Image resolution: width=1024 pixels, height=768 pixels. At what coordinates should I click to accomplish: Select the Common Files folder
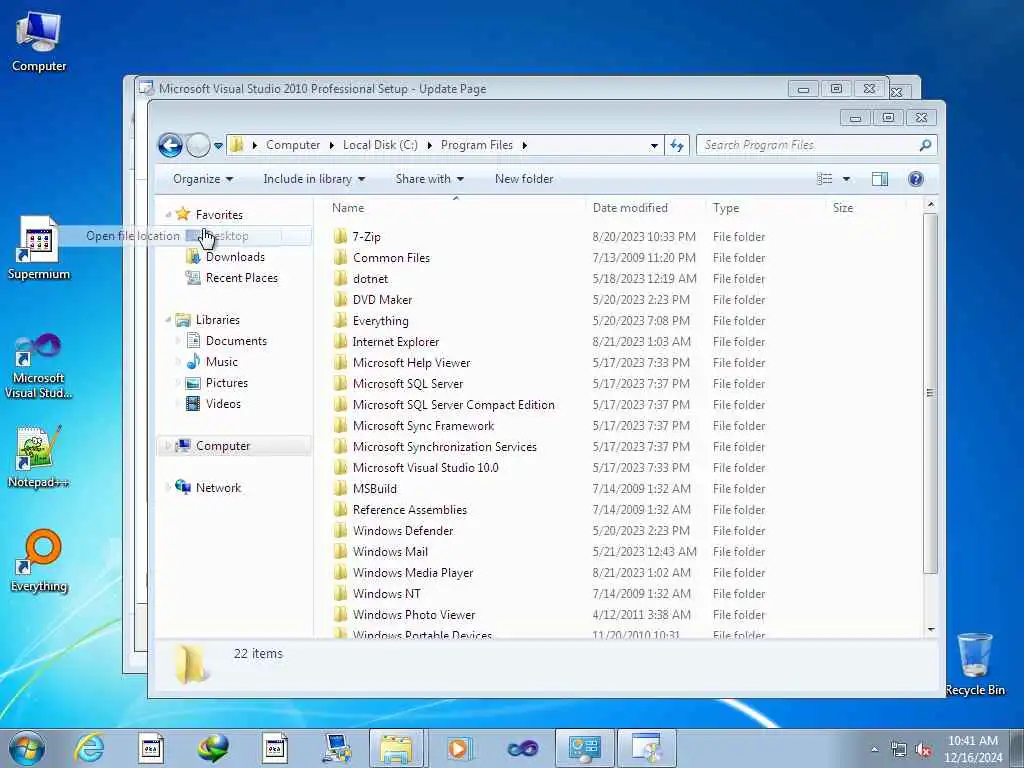391,258
